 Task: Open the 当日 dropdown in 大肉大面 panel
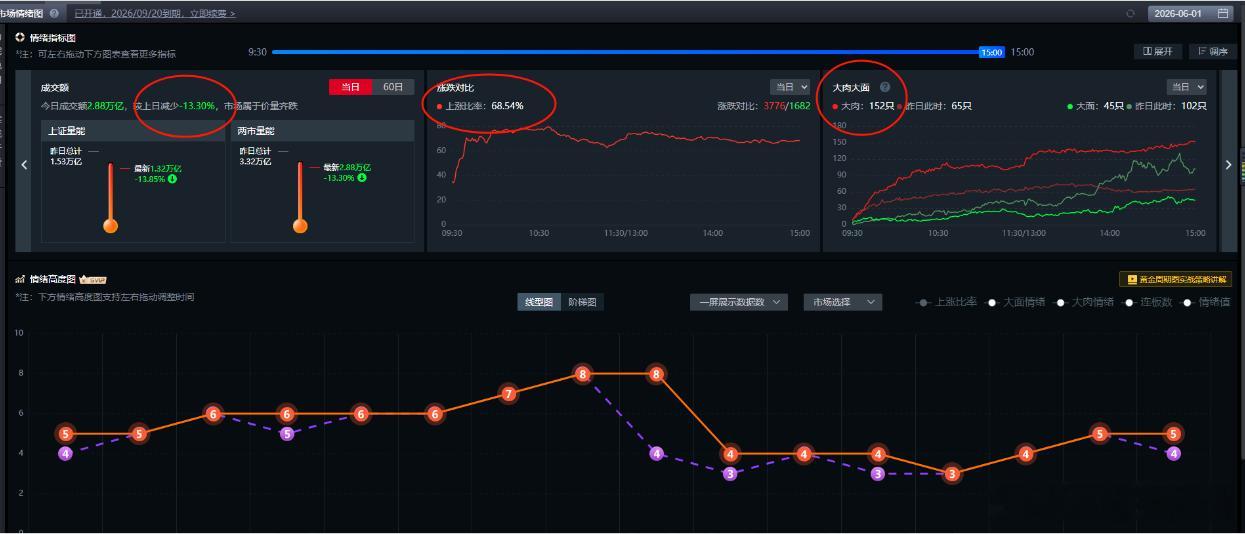(1187, 87)
